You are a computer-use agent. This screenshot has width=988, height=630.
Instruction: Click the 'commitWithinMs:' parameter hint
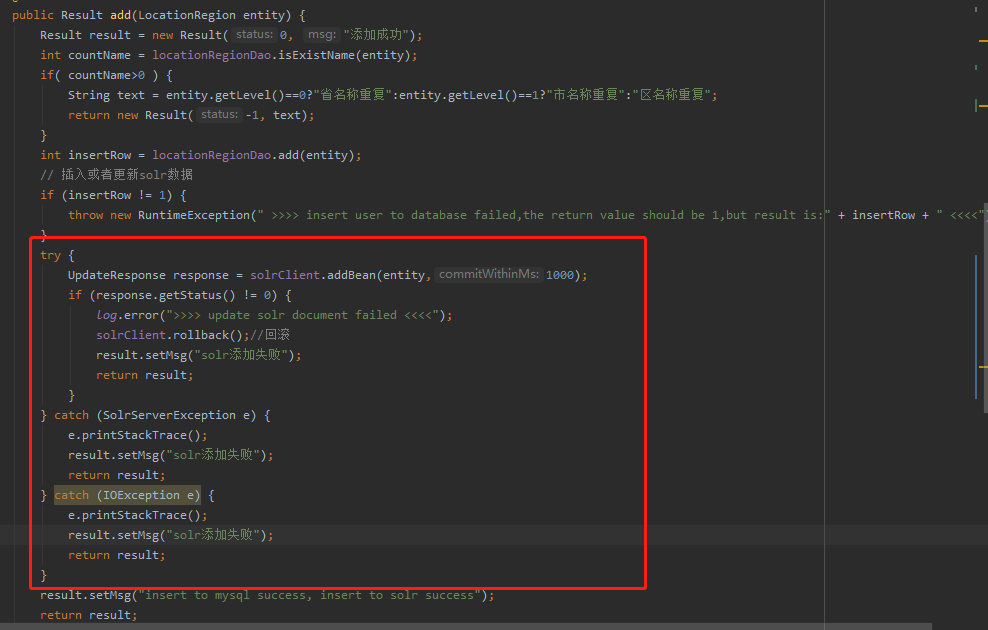point(490,275)
